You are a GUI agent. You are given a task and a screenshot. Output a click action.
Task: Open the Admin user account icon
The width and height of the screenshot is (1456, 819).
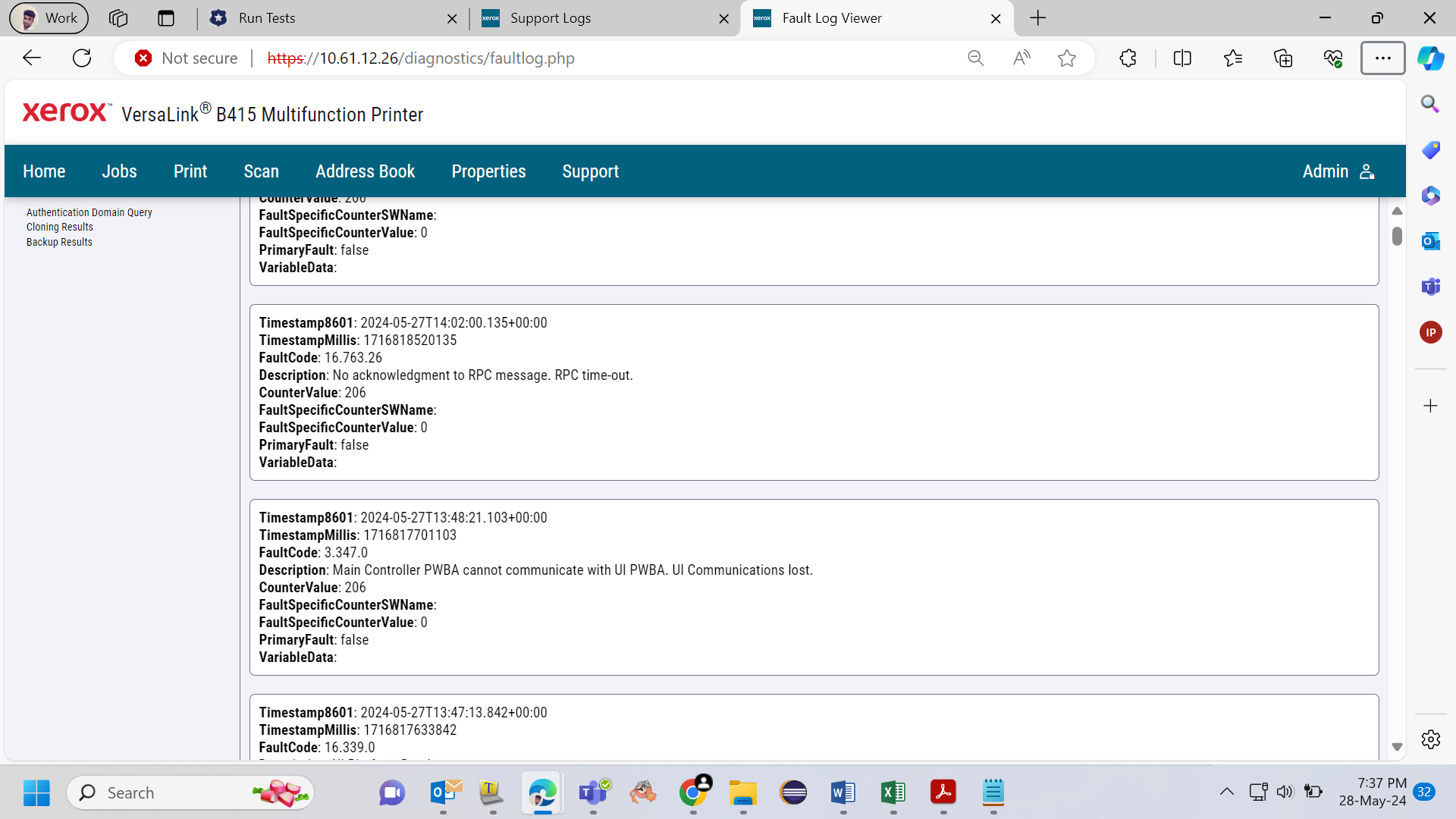coord(1367,171)
